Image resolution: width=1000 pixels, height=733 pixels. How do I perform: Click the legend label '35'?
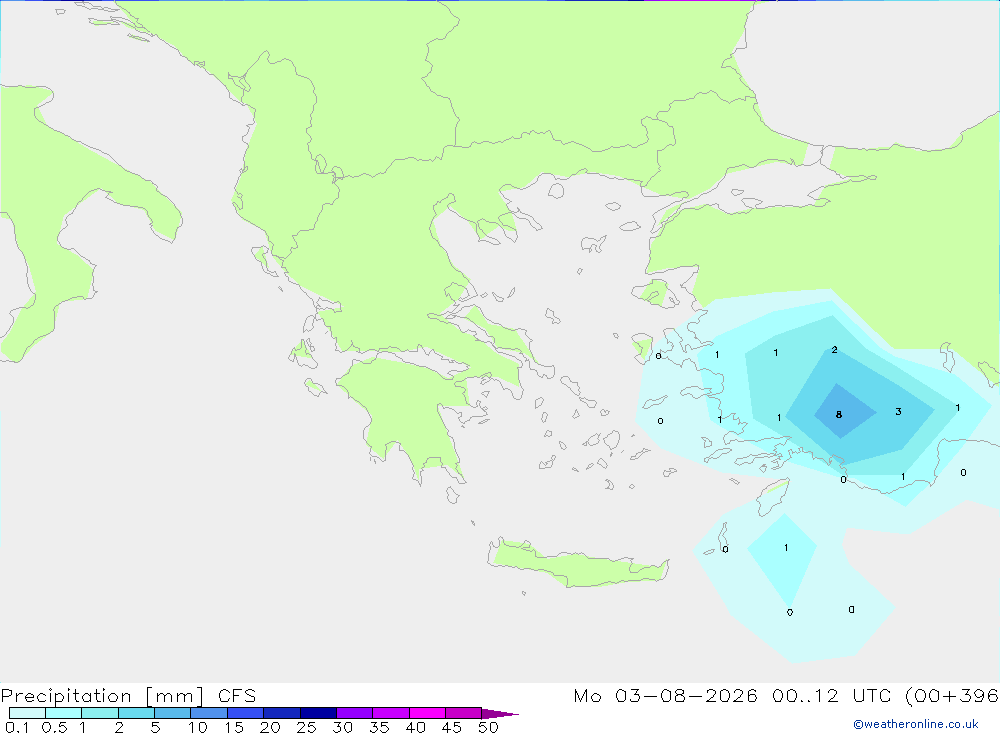click(379, 727)
